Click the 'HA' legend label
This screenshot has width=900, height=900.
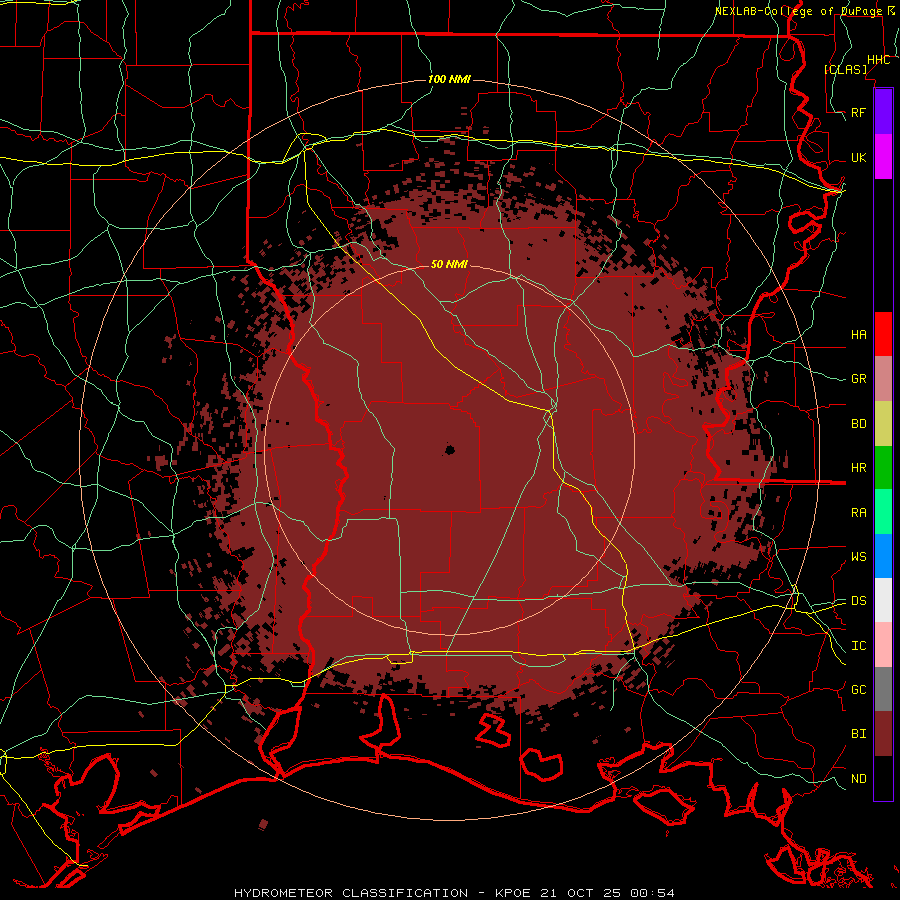click(x=858, y=334)
